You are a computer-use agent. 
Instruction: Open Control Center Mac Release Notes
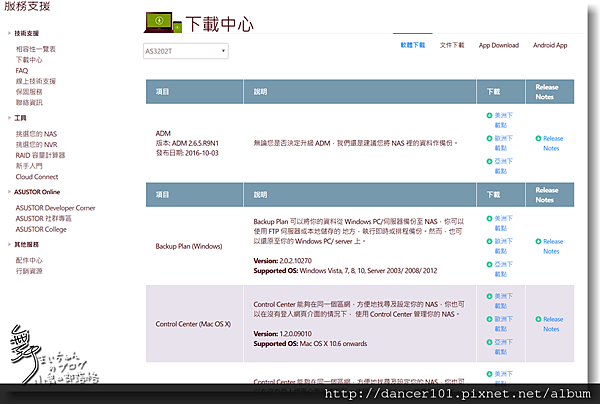pos(549,324)
